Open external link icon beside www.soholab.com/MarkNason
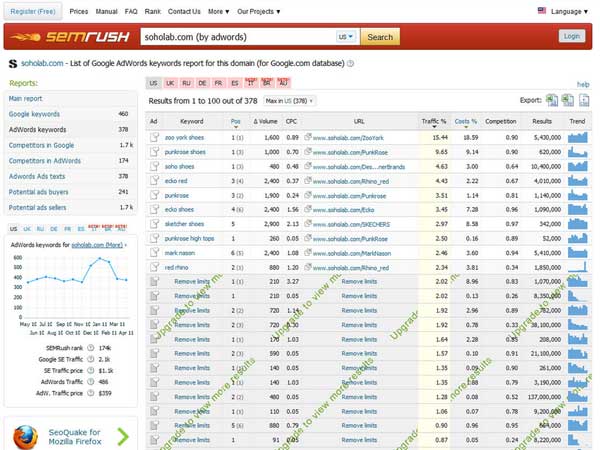The image size is (600, 450). click(x=308, y=253)
